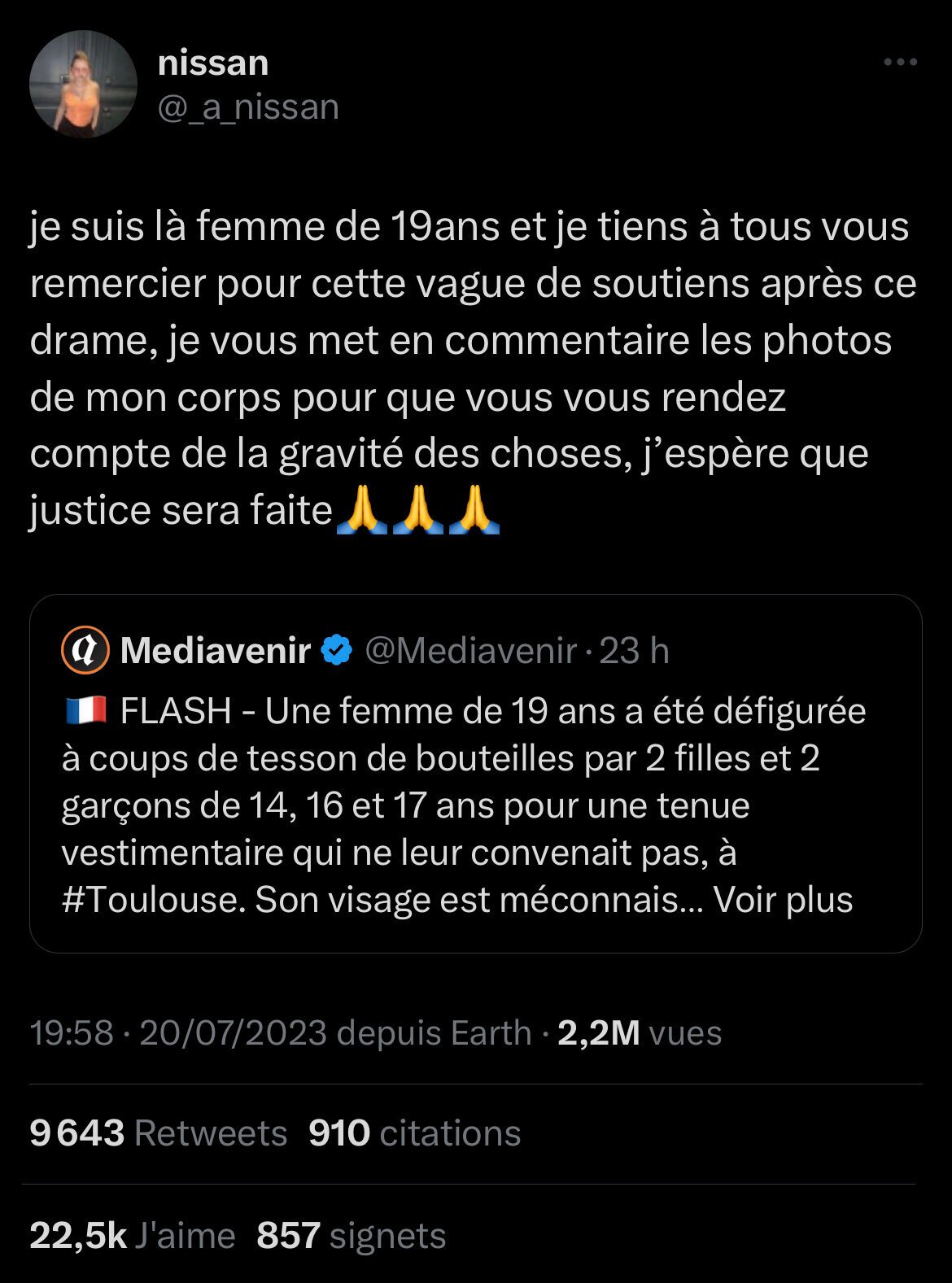The height and width of the screenshot is (1283, 952).
Task: Click the 23 h timestamp of quoted tweet
Action: tap(634, 651)
